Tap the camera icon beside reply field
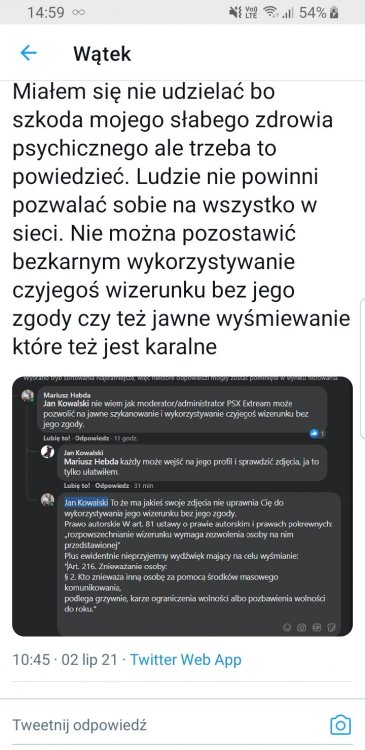This screenshot has width=365, height=750. tap(340, 724)
